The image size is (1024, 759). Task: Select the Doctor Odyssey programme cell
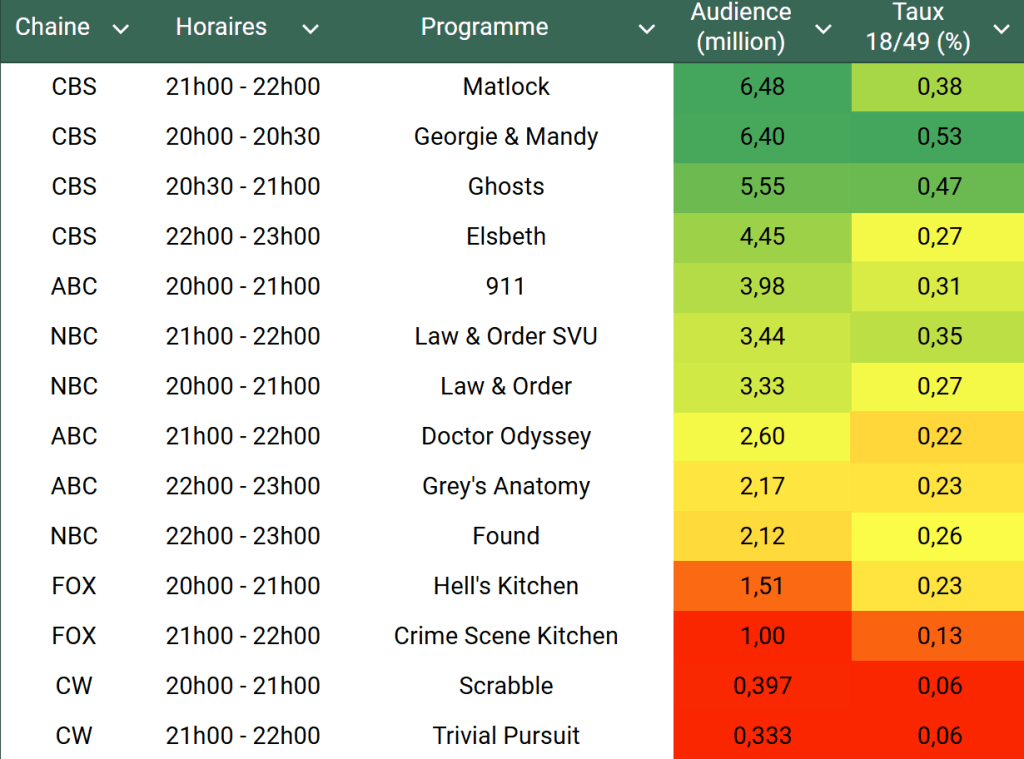[x=506, y=437]
